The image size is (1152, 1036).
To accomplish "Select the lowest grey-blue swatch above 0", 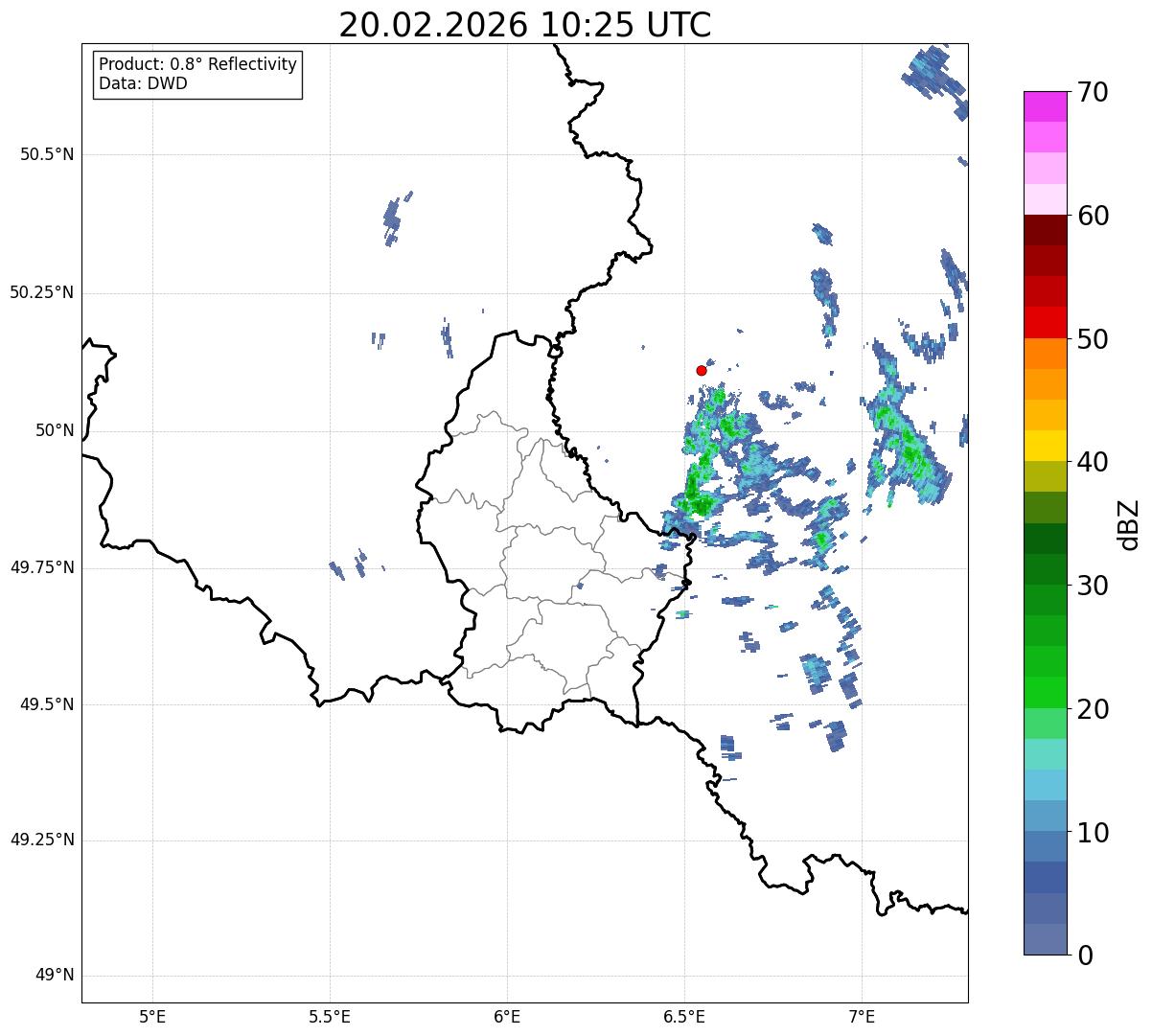I will coord(1045,939).
